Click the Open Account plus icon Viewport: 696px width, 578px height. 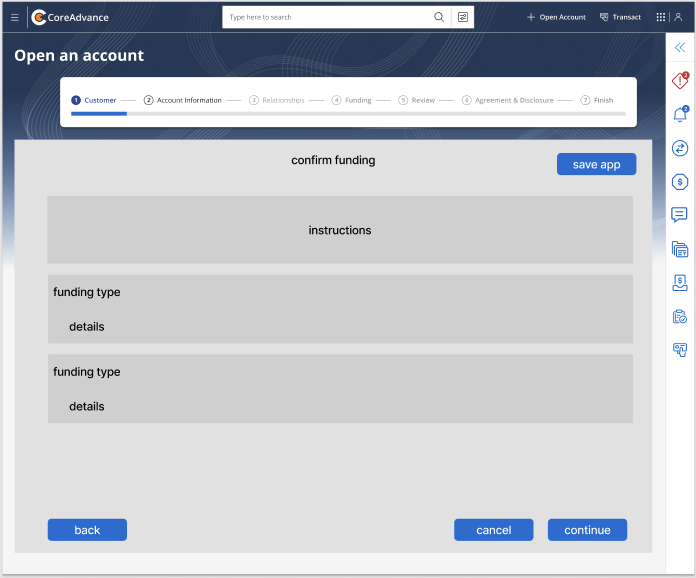coord(530,17)
